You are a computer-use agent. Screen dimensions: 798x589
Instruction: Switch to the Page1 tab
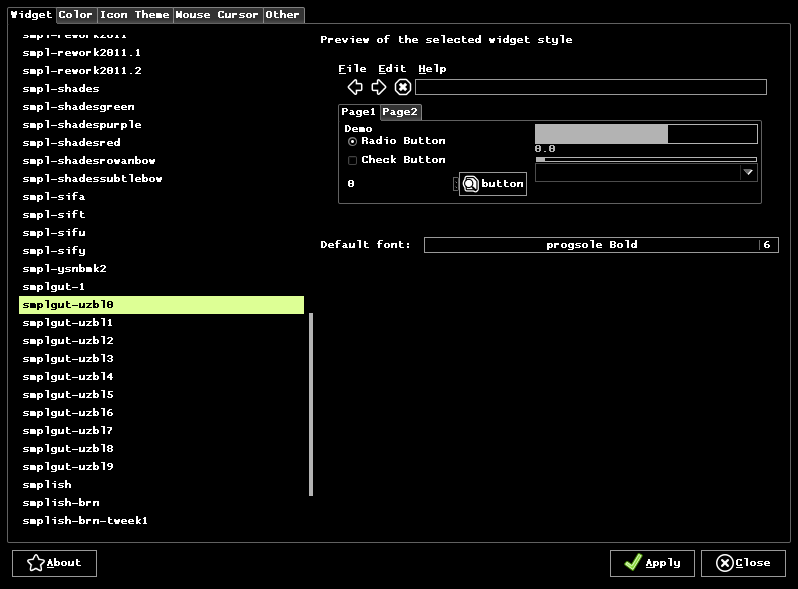[359, 112]
